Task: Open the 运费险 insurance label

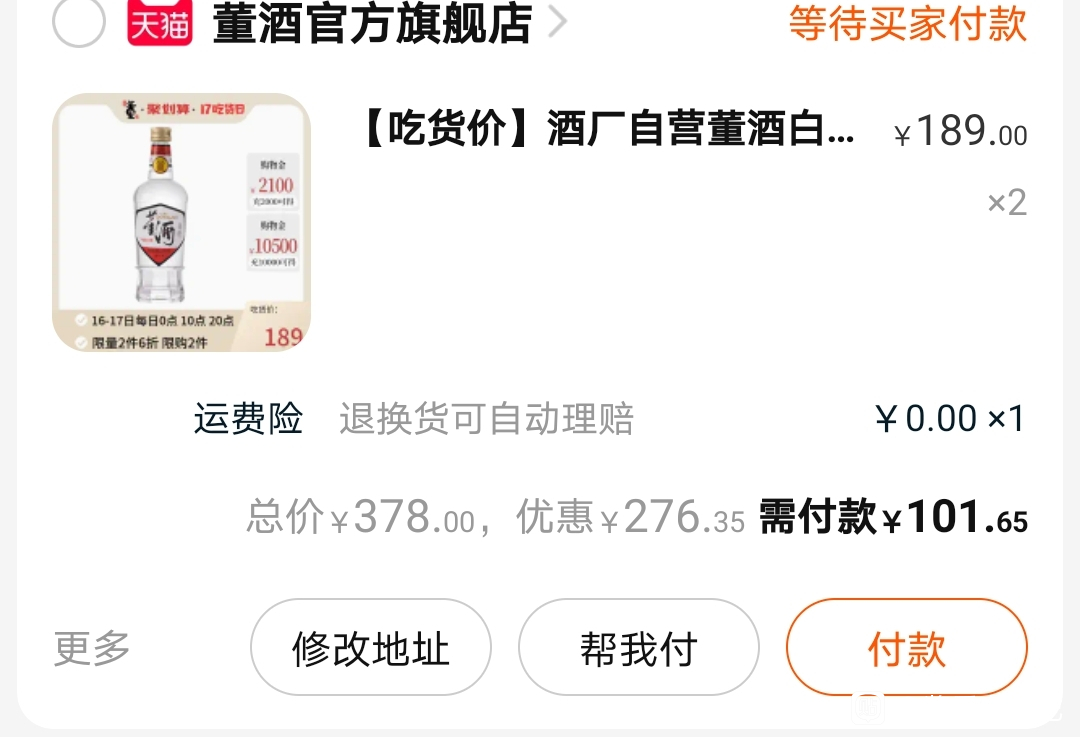Action: (248, 418)
